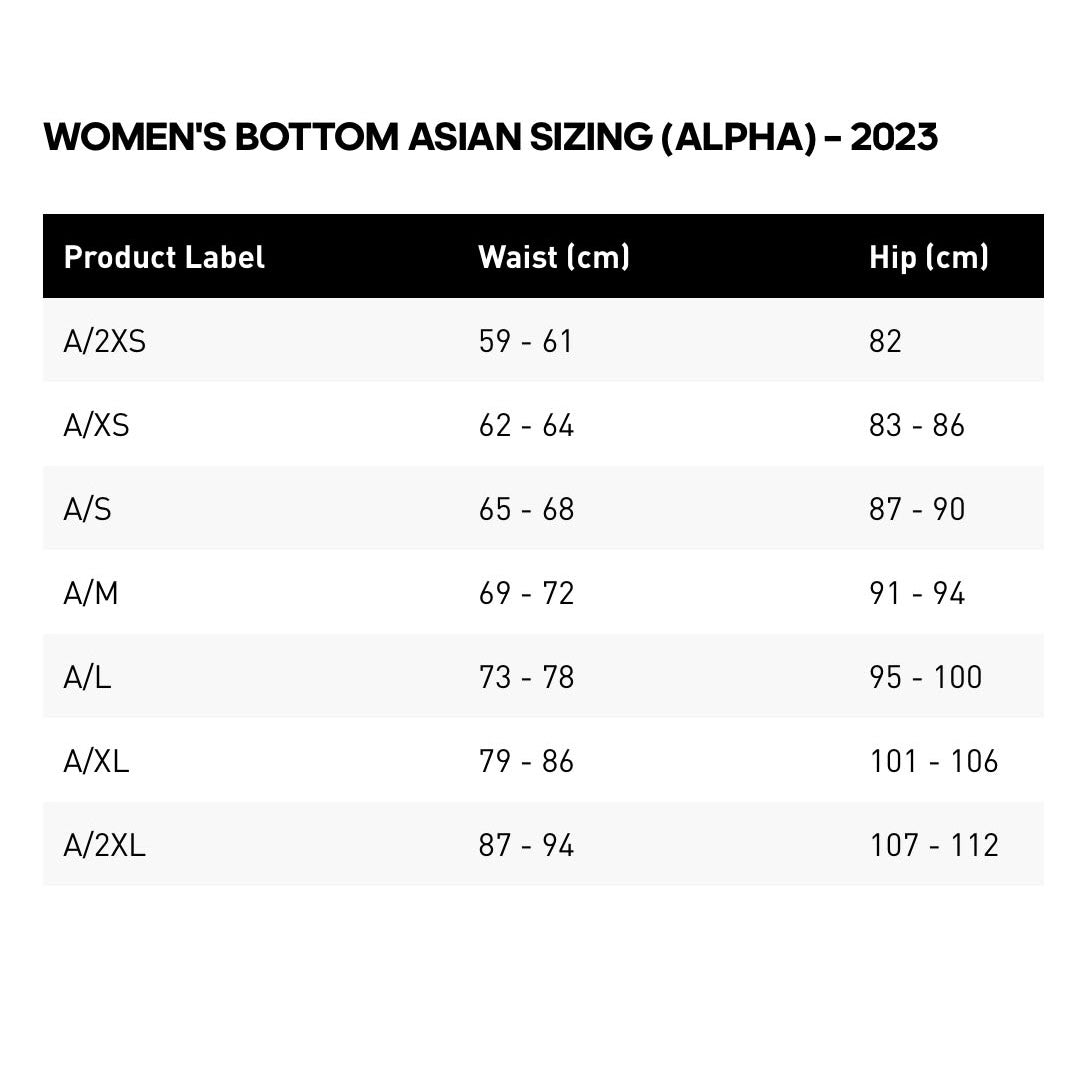The image size is (1085, 1085).
Task: Select the A/M size label
Action: (x=90, y=594)
